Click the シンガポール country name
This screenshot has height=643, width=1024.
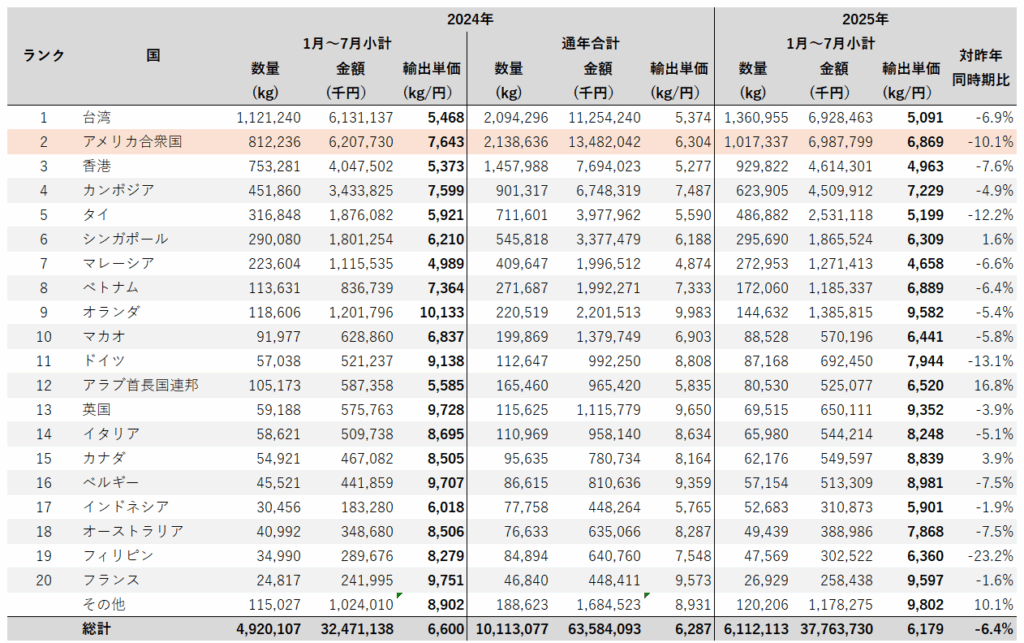[x=125, y=240]
